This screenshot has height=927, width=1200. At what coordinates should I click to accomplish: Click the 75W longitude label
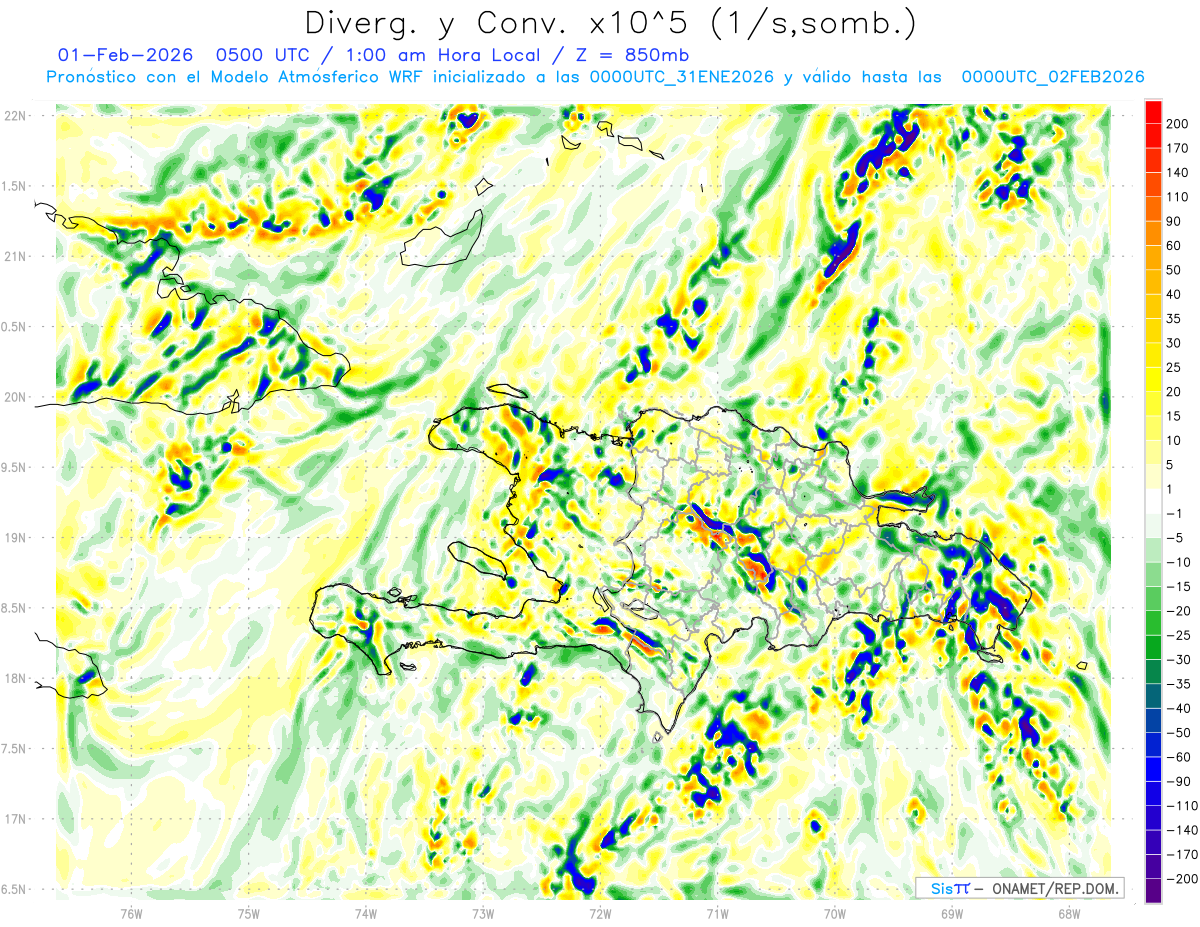click(248, 913)
